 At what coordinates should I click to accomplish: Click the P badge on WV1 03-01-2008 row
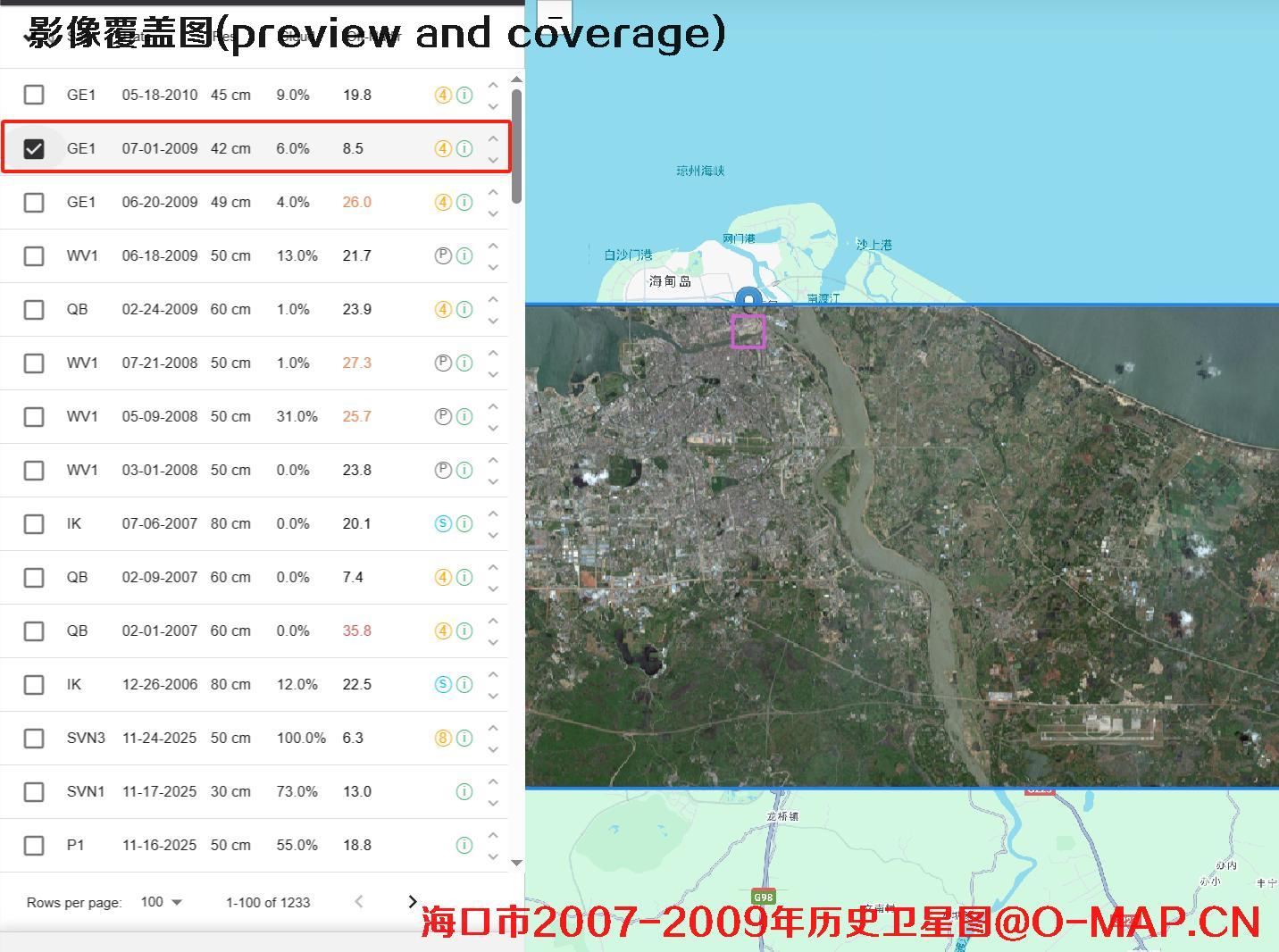point(443,470)
